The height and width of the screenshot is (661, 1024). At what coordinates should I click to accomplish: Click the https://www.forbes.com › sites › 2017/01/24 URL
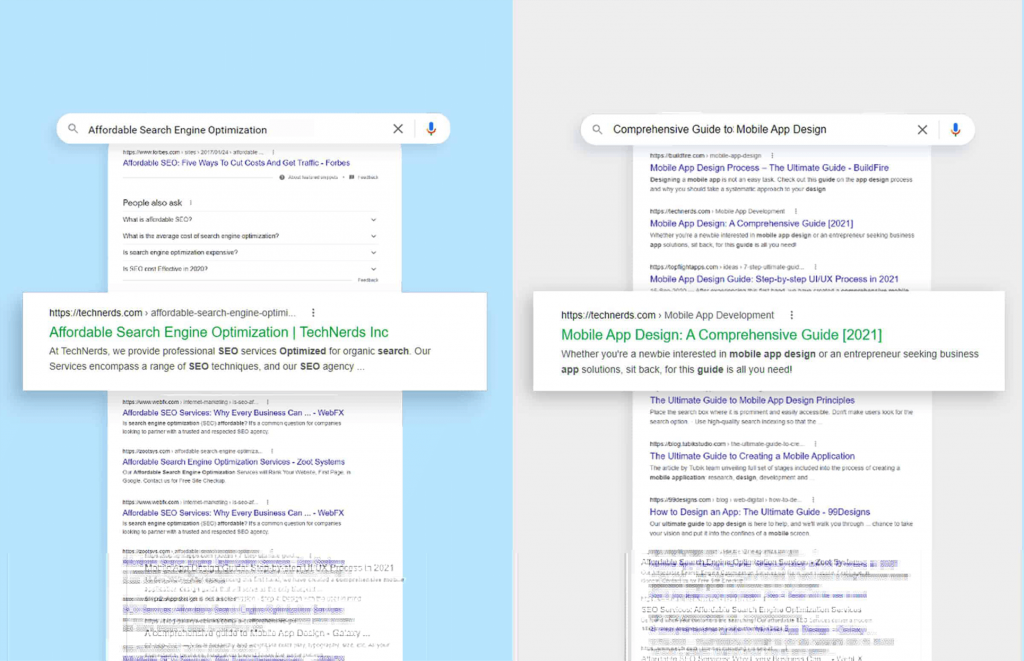point(193,152)
